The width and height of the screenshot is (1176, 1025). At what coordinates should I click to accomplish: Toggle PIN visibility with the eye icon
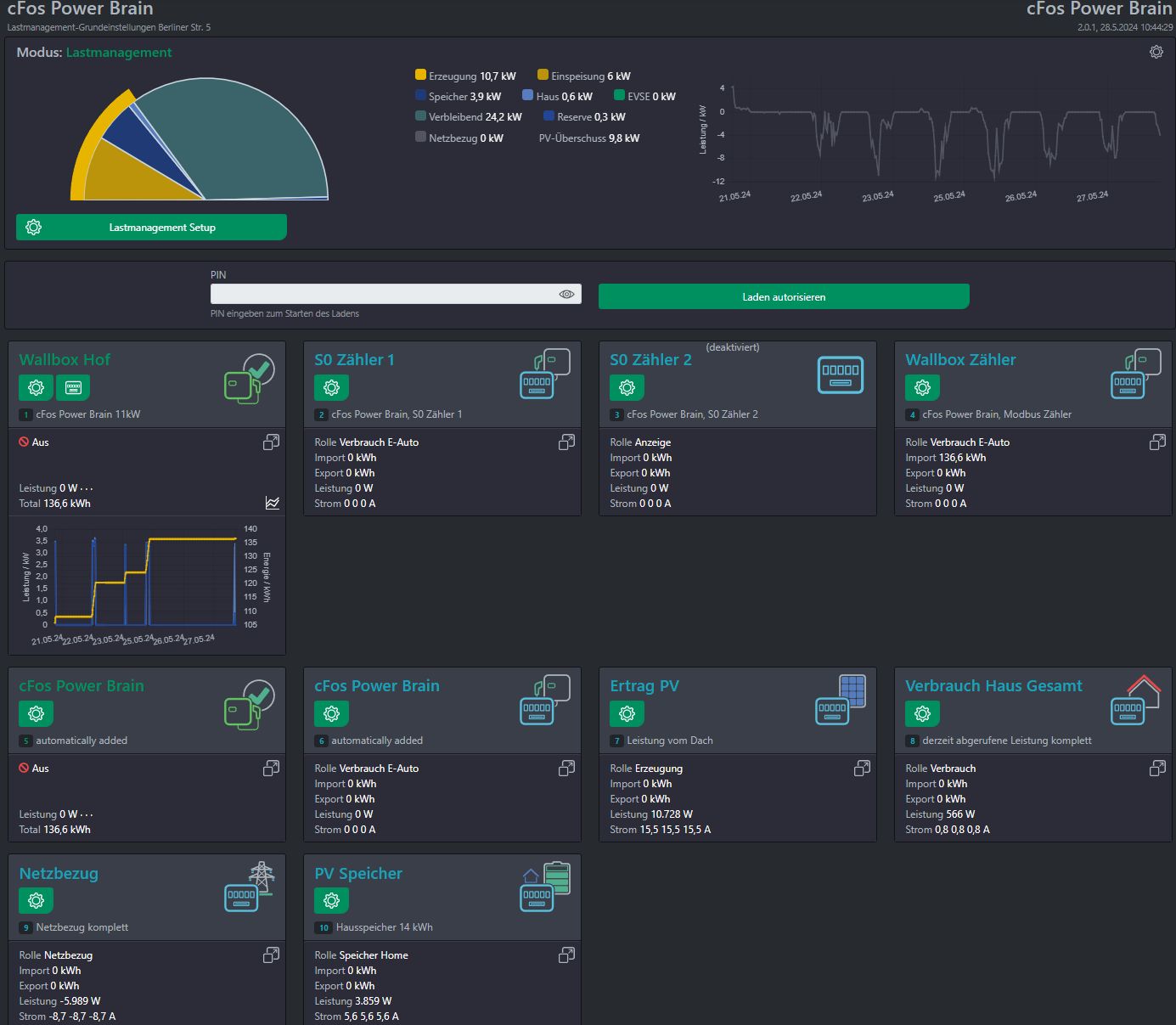pos(566,294)
